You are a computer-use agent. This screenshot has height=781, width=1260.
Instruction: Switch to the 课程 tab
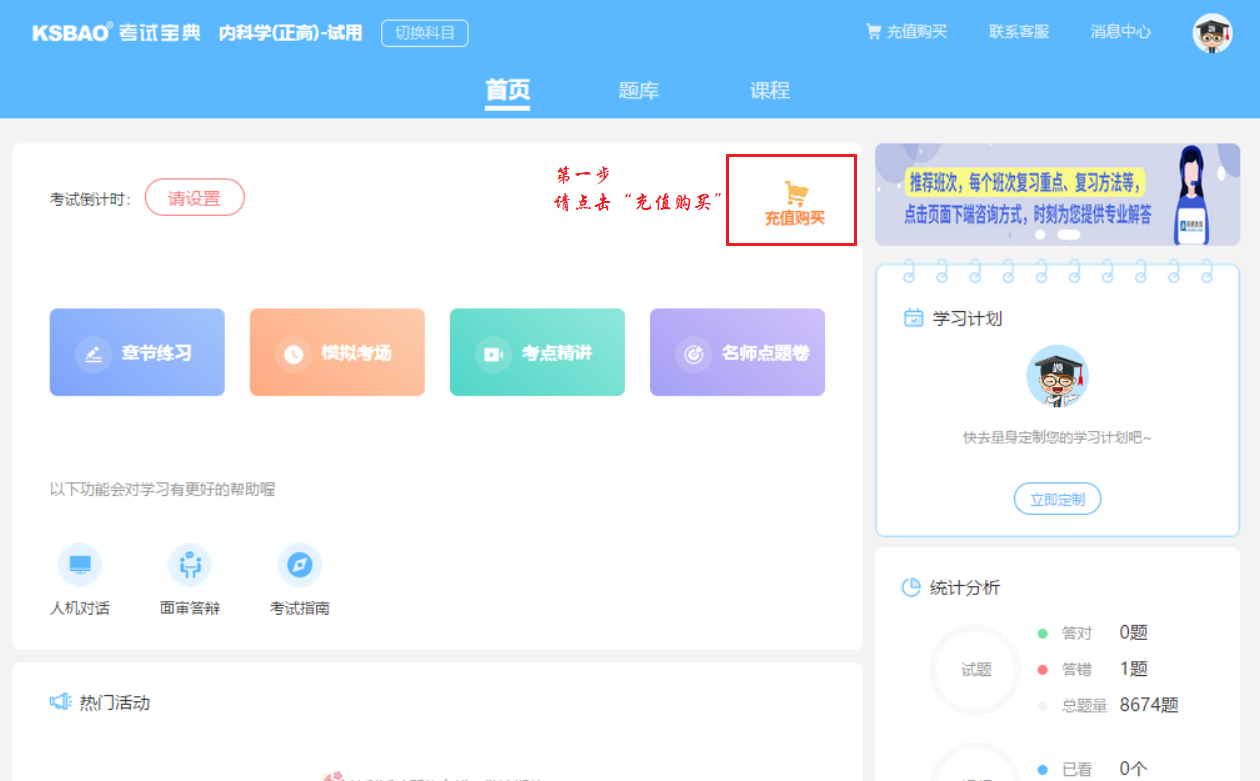tap(770, 90)
